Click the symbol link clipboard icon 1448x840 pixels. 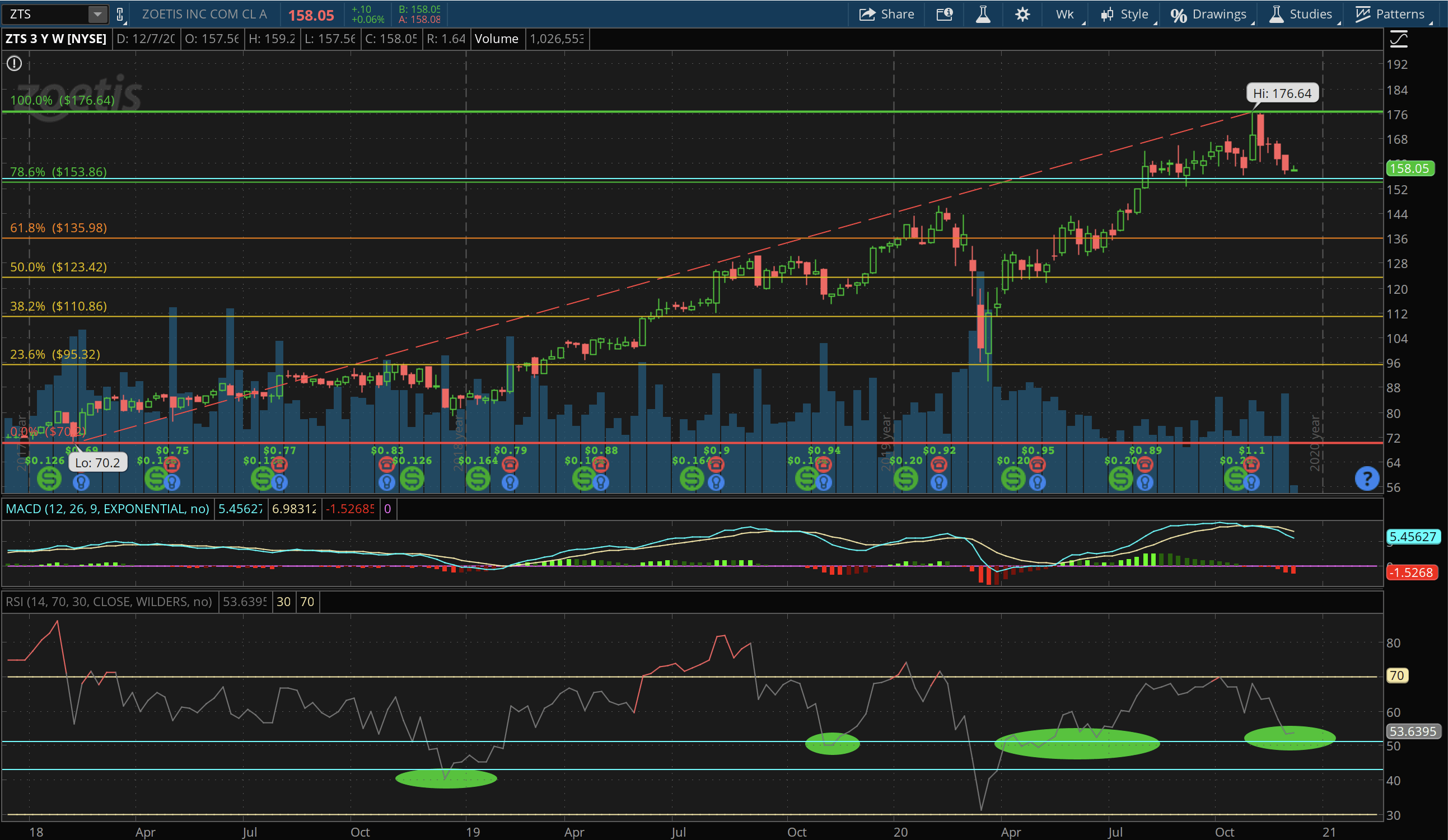[x=120, y=15]
